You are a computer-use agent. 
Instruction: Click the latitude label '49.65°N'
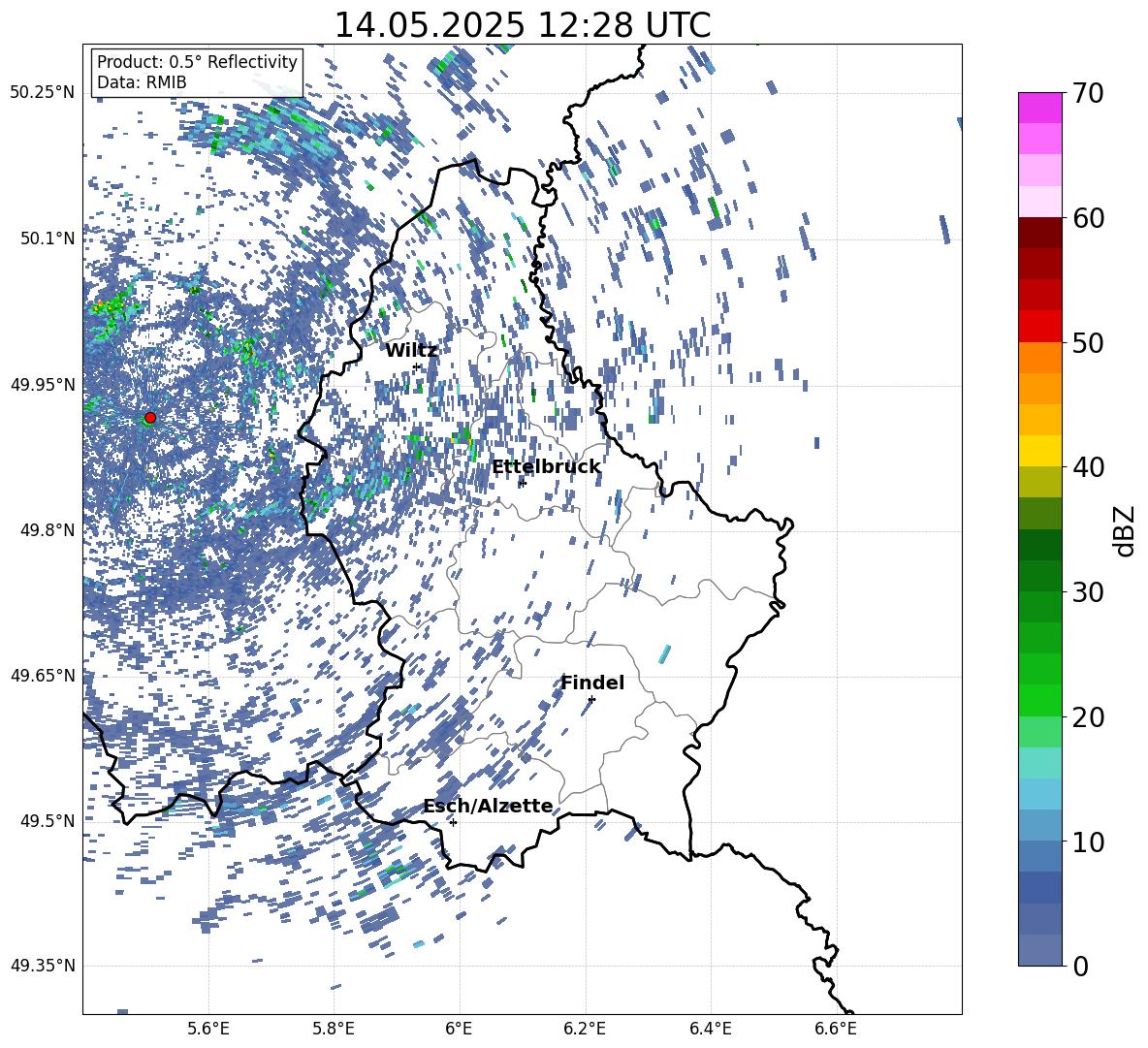(x=43, y=675)
